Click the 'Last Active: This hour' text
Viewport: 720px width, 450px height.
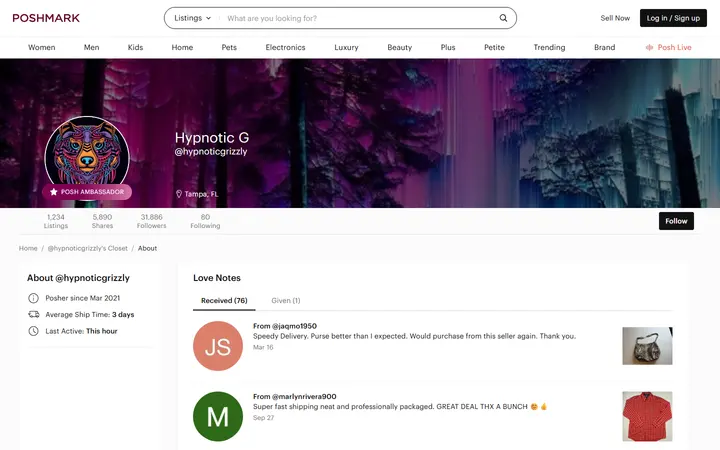tap(81, 331)
